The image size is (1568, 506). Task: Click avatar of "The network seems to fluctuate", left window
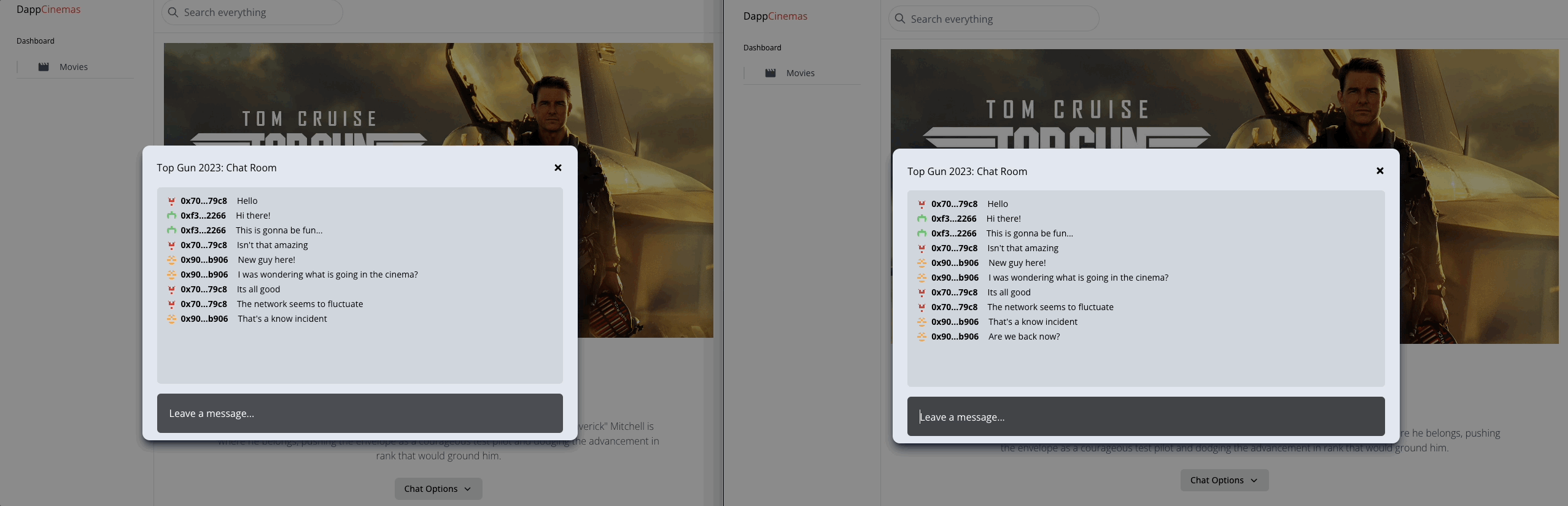(x=171, y=304)
